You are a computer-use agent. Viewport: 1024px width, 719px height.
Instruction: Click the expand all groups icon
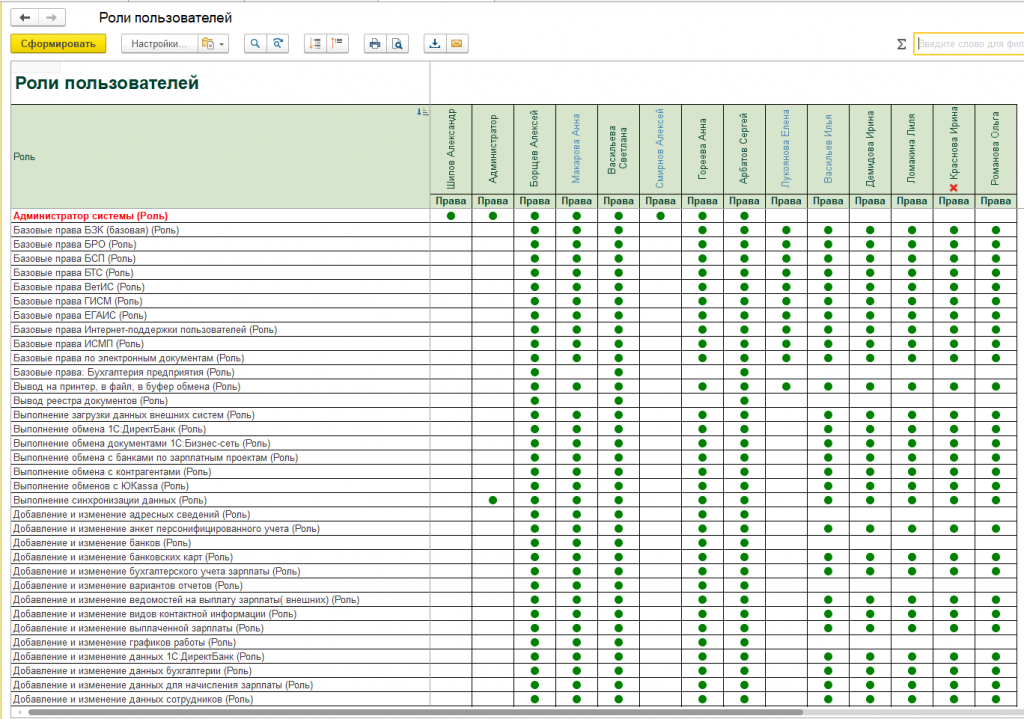point(314,44)
